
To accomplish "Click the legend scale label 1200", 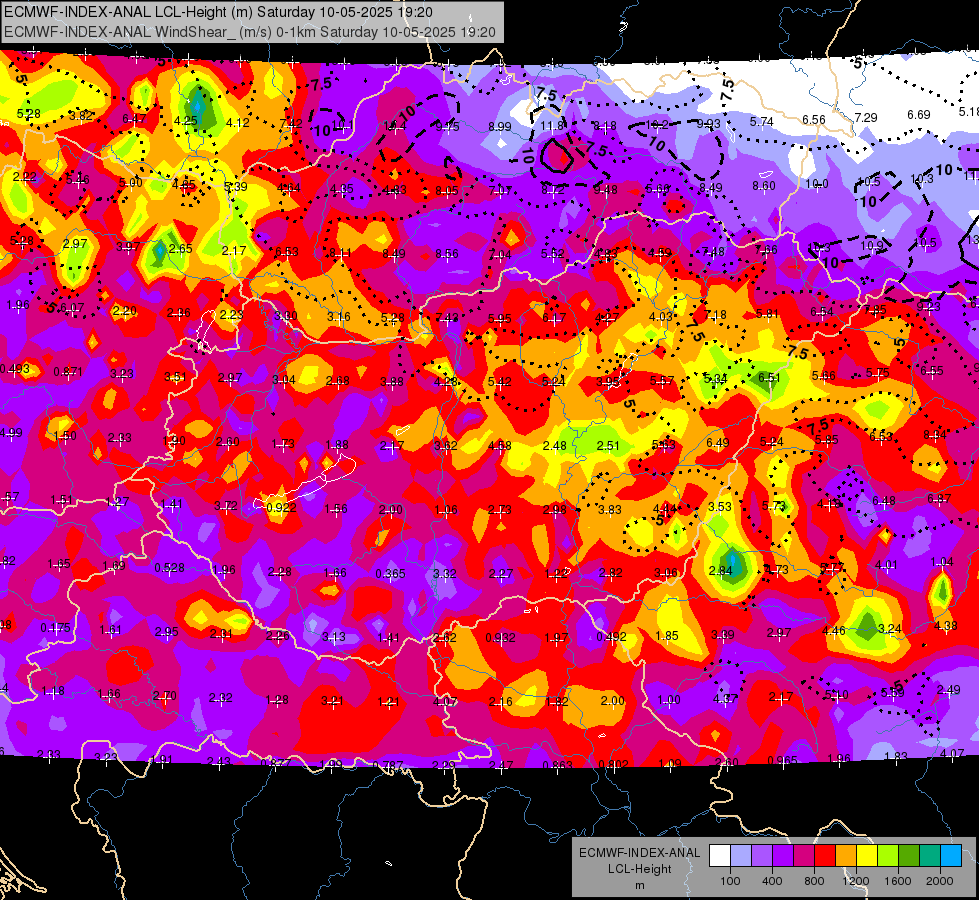I will tap(855, 881).
